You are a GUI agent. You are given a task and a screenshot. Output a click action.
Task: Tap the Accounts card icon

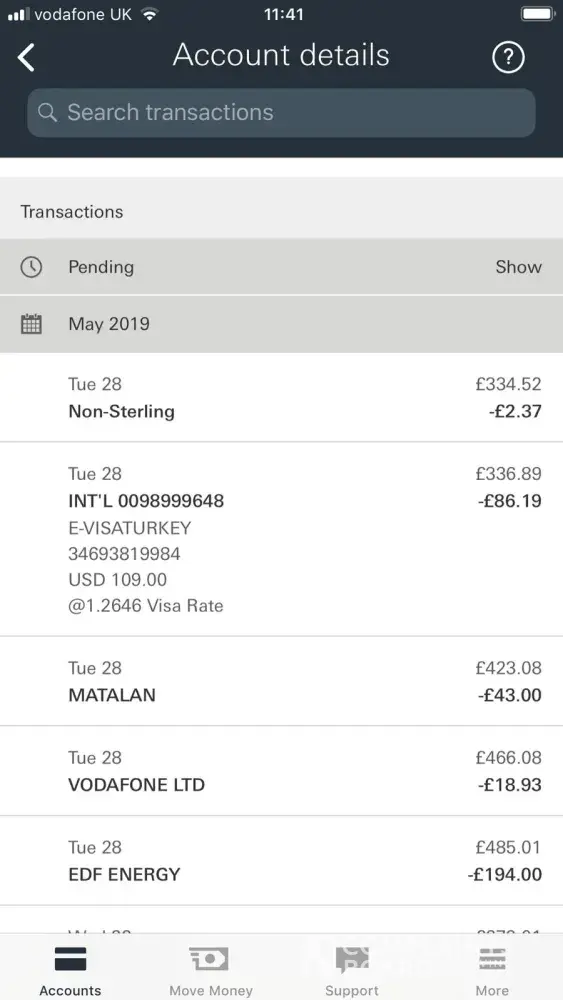coord(70,959)
